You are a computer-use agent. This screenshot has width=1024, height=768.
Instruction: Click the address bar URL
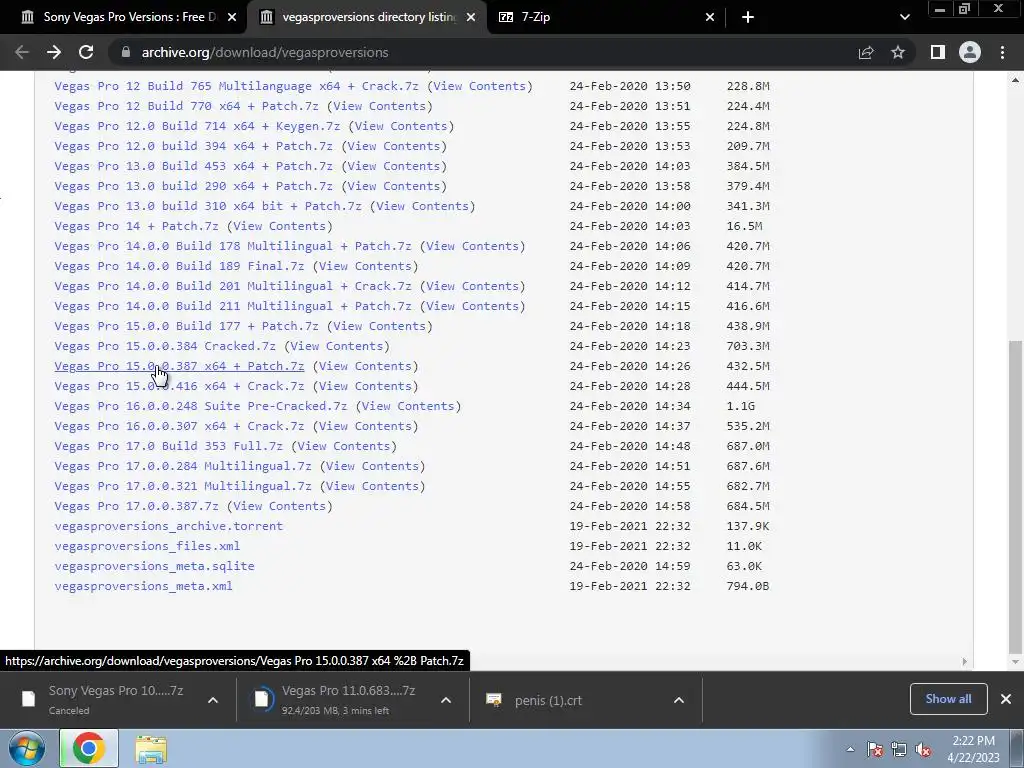point(264,52)
